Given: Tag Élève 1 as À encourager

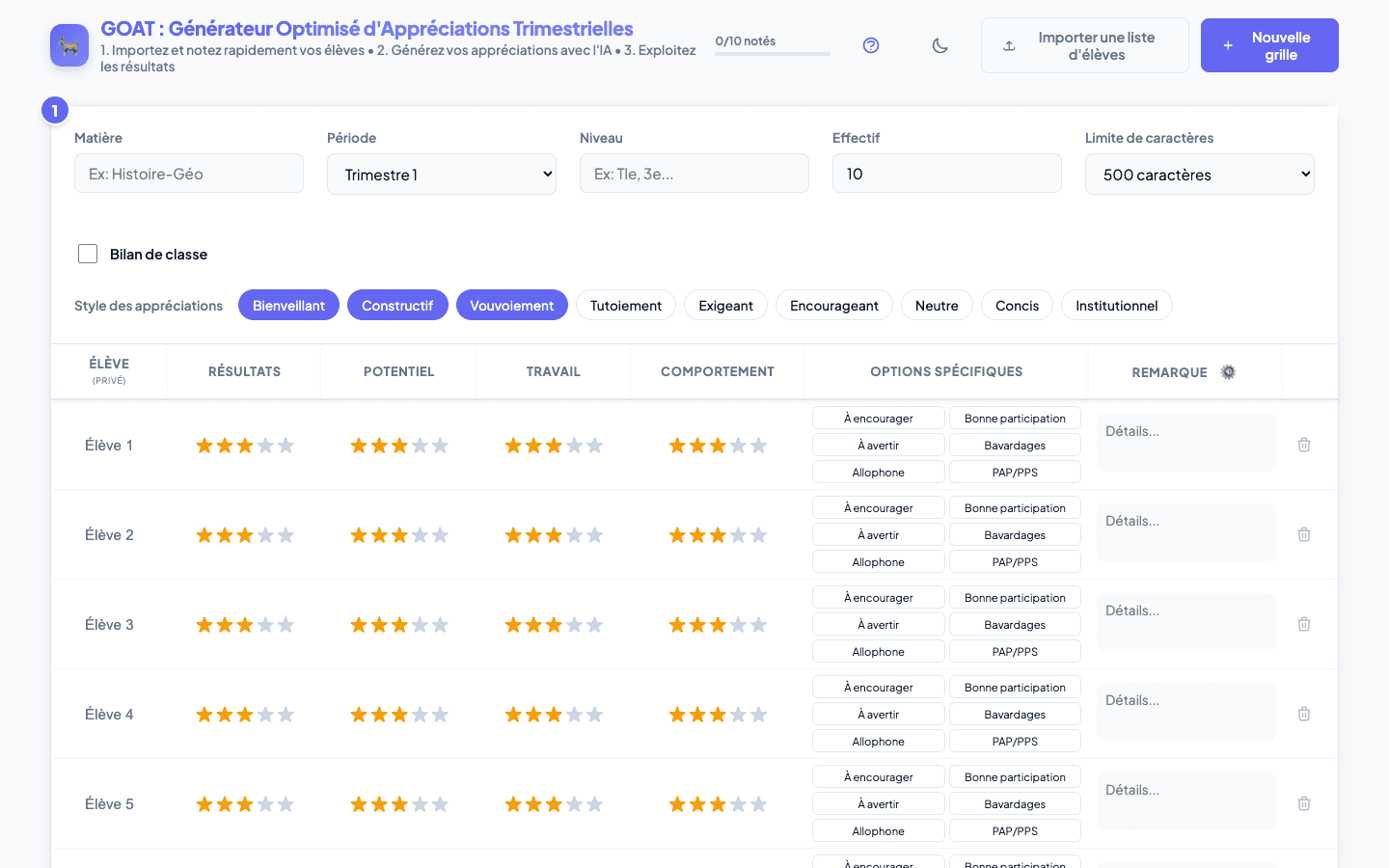Looking at the screenshot, I should (879, 419).
